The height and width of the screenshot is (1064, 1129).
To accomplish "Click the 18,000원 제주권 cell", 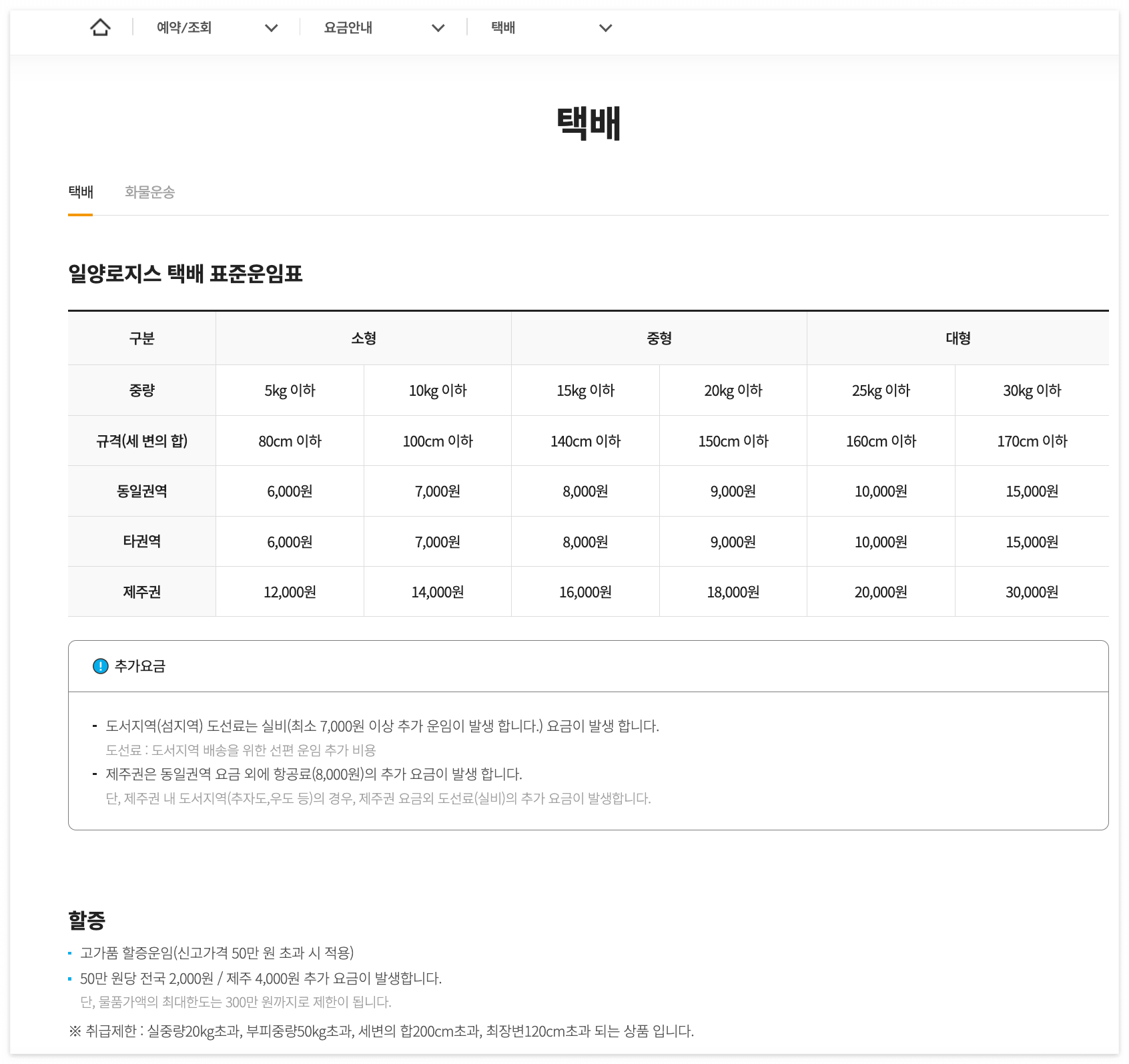I will pos(733,592).
